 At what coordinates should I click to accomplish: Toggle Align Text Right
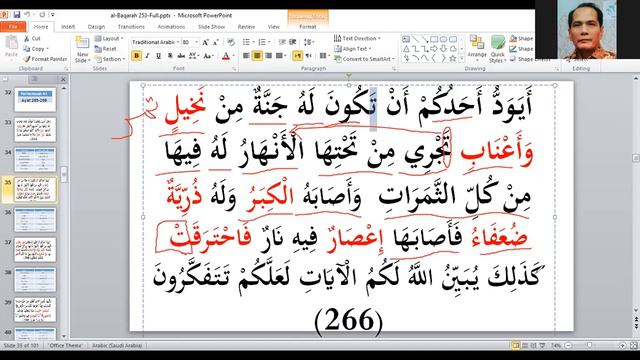tap(268, 56)
